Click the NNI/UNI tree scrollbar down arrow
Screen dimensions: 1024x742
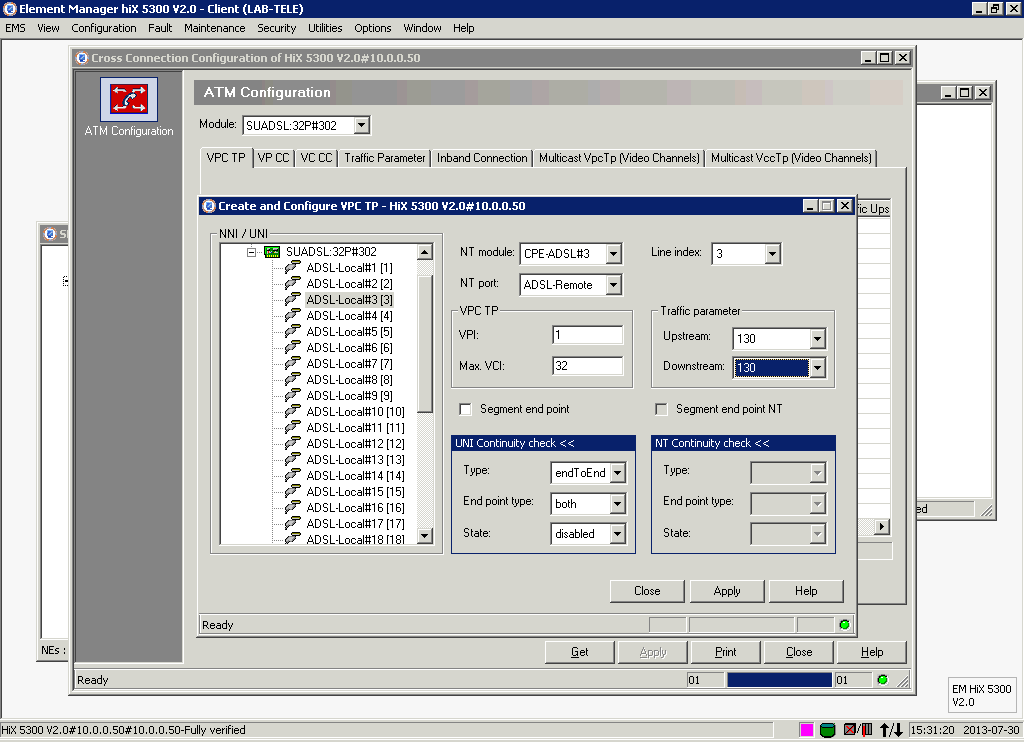(x=424, y=536)
